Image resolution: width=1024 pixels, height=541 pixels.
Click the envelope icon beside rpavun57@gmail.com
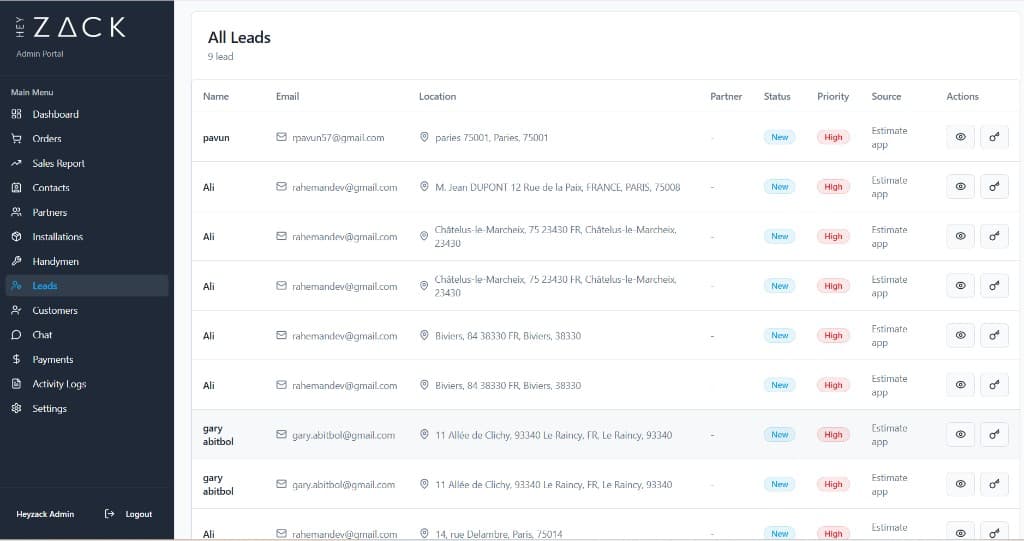281,137
